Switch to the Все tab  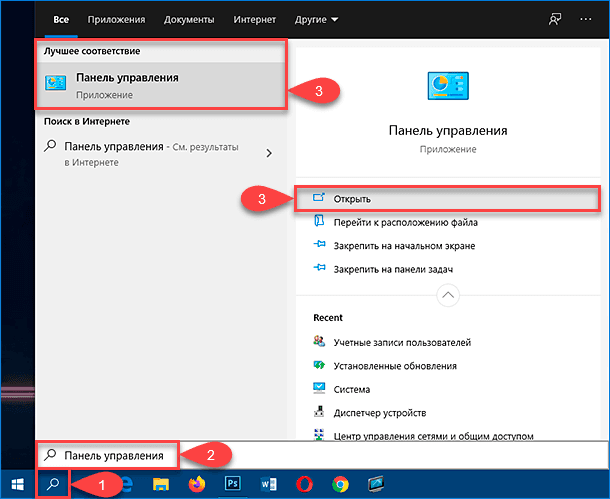point(61,19)
